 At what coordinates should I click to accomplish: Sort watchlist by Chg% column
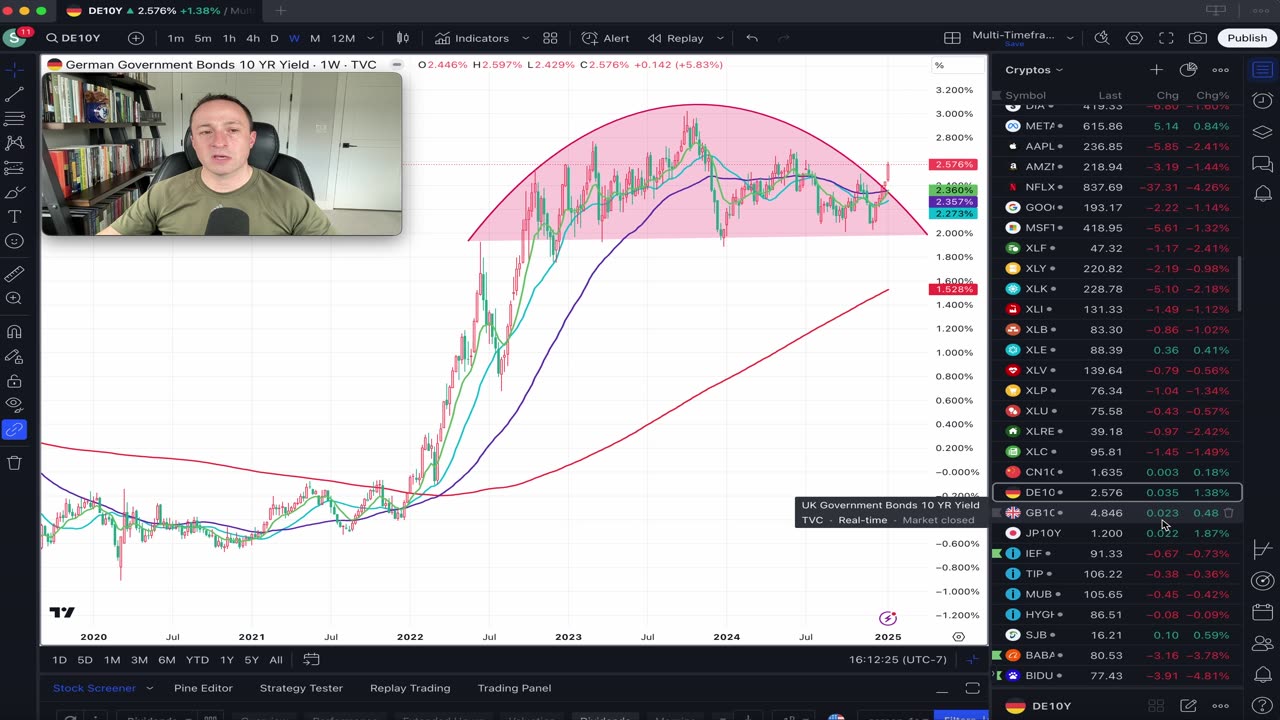[1212, 96]
